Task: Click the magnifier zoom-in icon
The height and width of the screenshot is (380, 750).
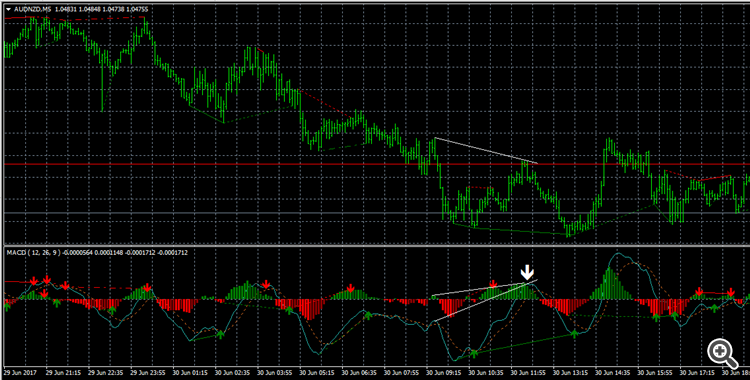Action: coord(722,354)
